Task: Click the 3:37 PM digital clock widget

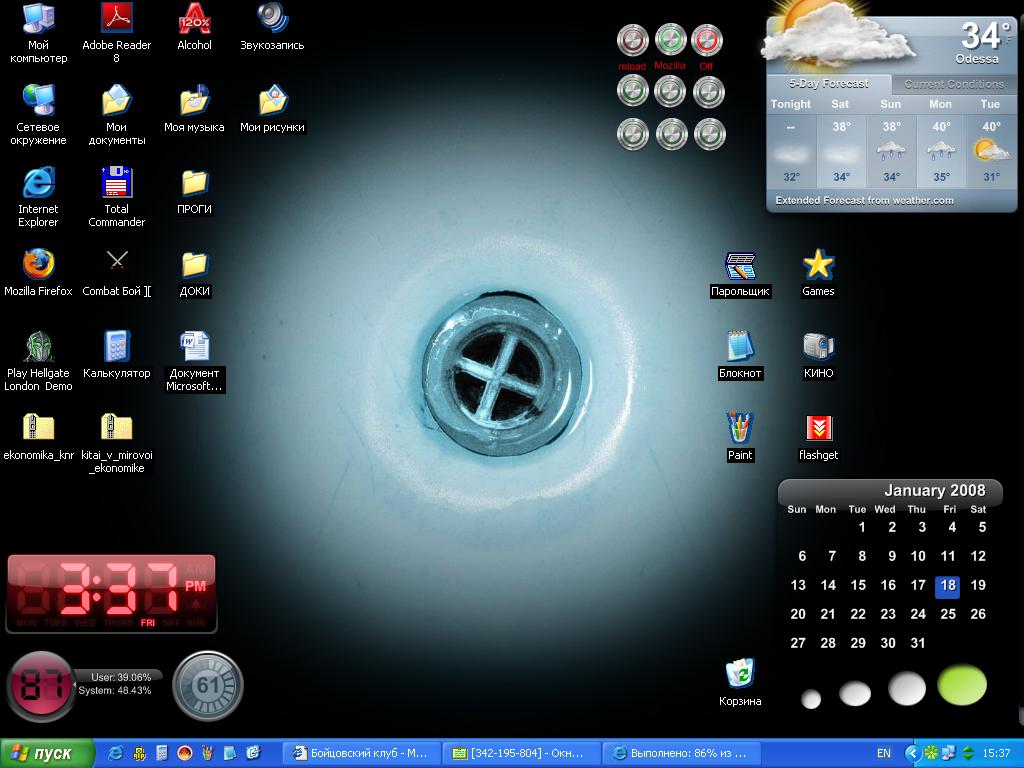Action: (112, 594)
